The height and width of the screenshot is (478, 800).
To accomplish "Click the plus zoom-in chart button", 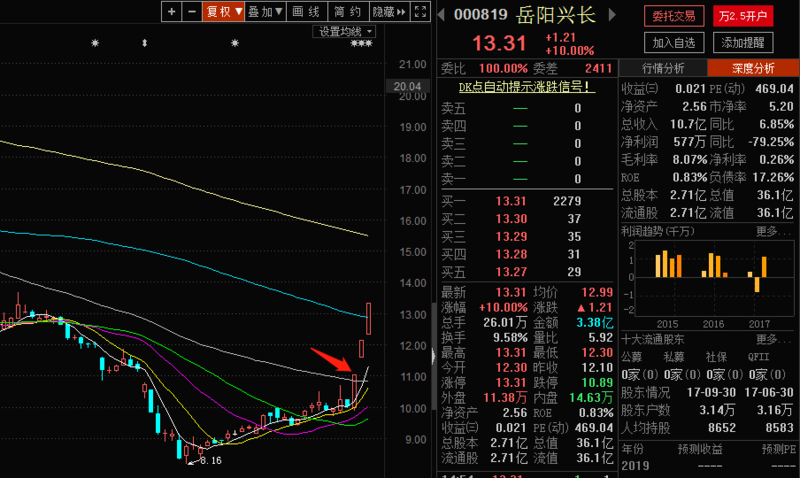I will 172,12.
